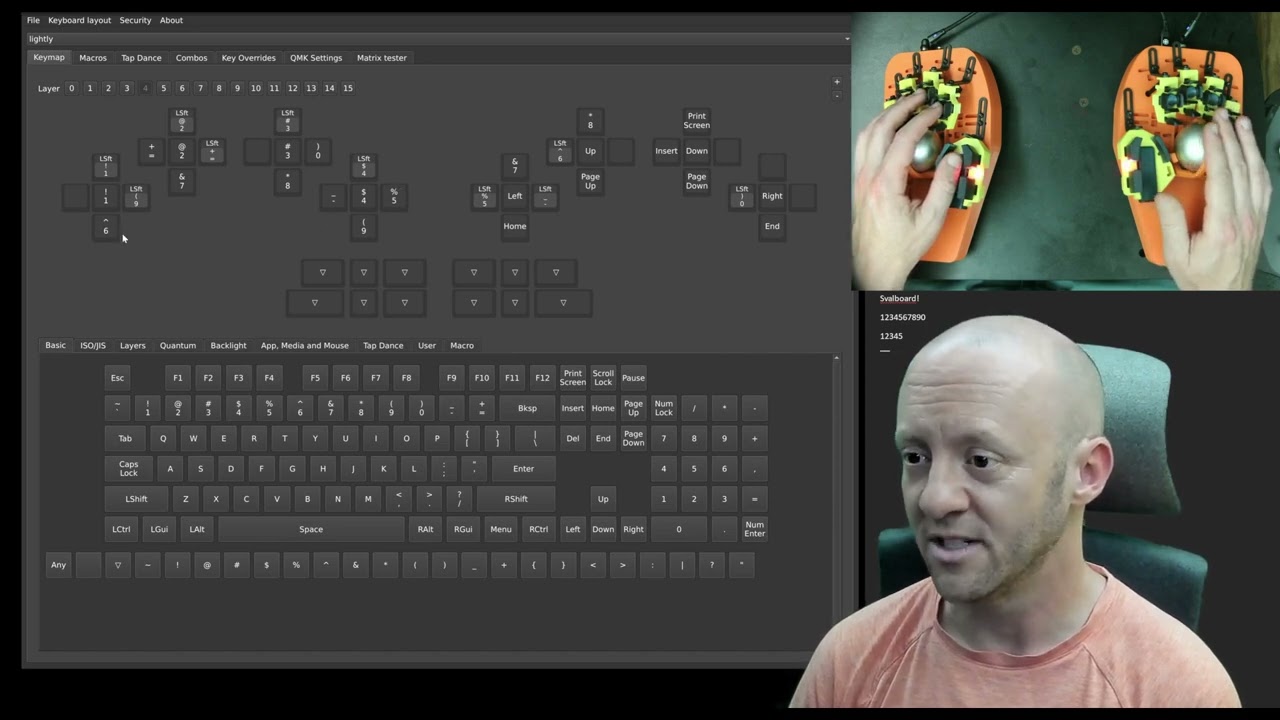Pick the RCtrl key

[x=539, y=529]
